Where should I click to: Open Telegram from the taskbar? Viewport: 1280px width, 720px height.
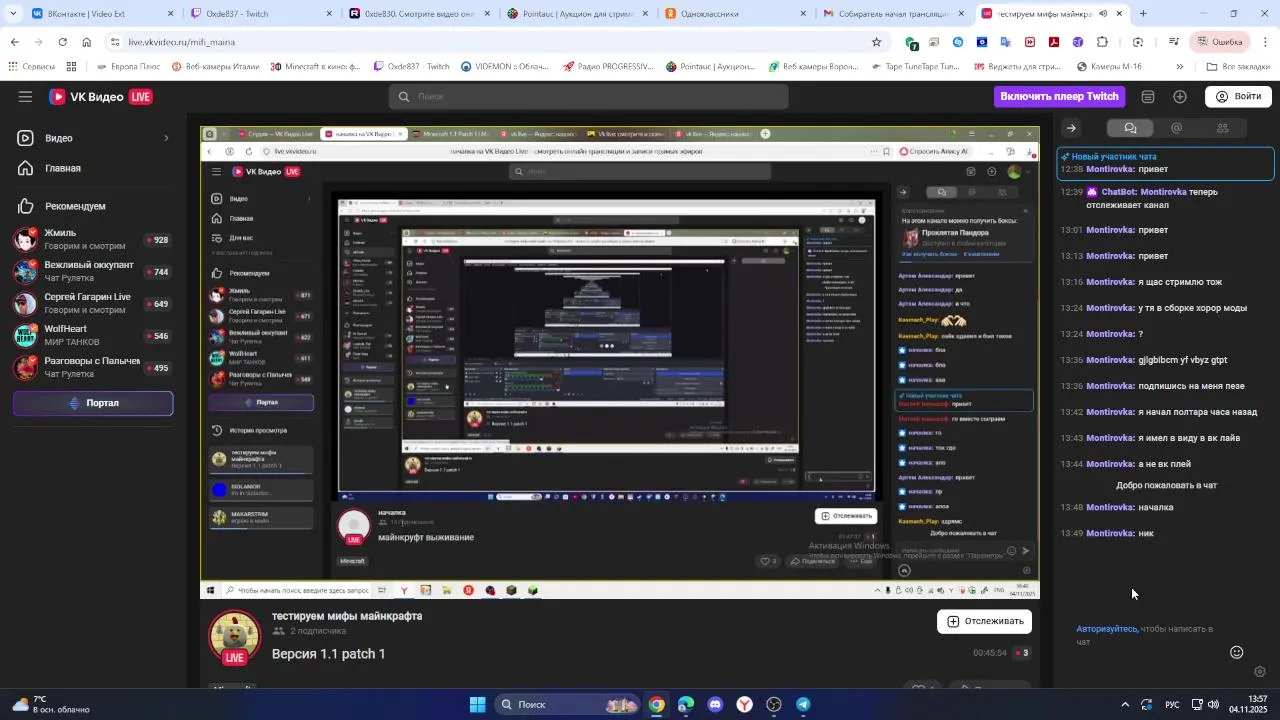[x=803, y=704]
